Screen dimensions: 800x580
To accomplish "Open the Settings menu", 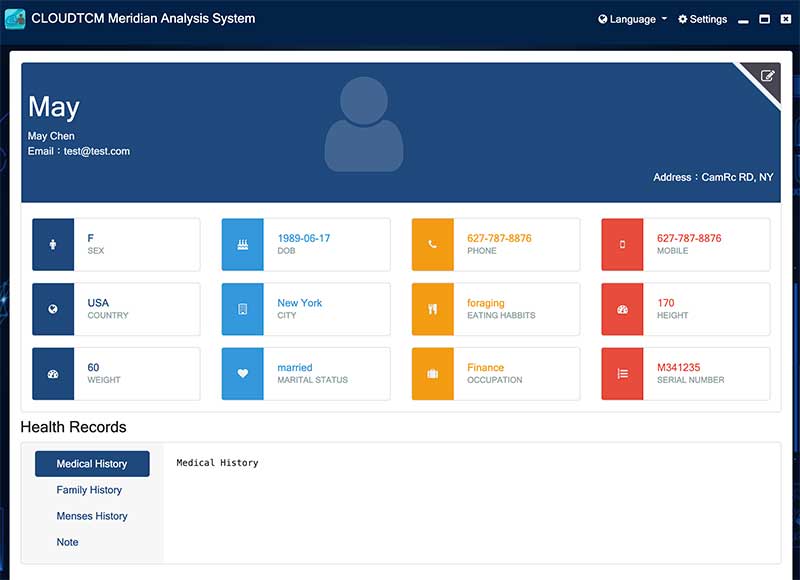I will coord(702,19).
